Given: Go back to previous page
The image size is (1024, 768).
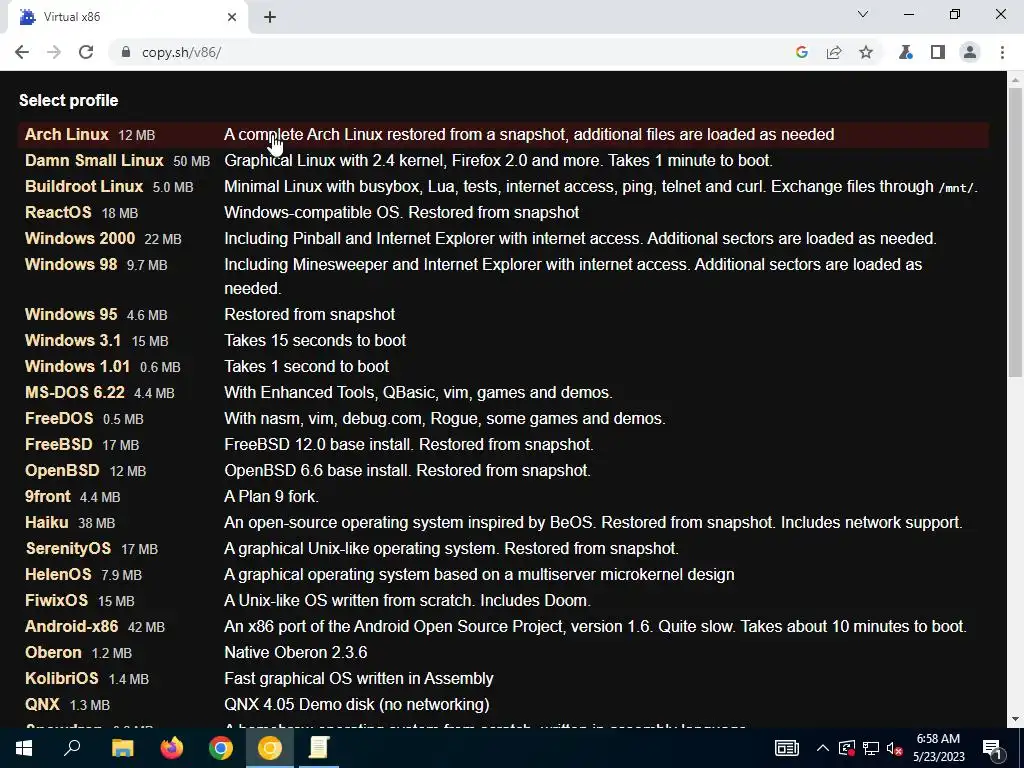Looking at the screenshot, I should pyautogui.click(x=22, y=52).
